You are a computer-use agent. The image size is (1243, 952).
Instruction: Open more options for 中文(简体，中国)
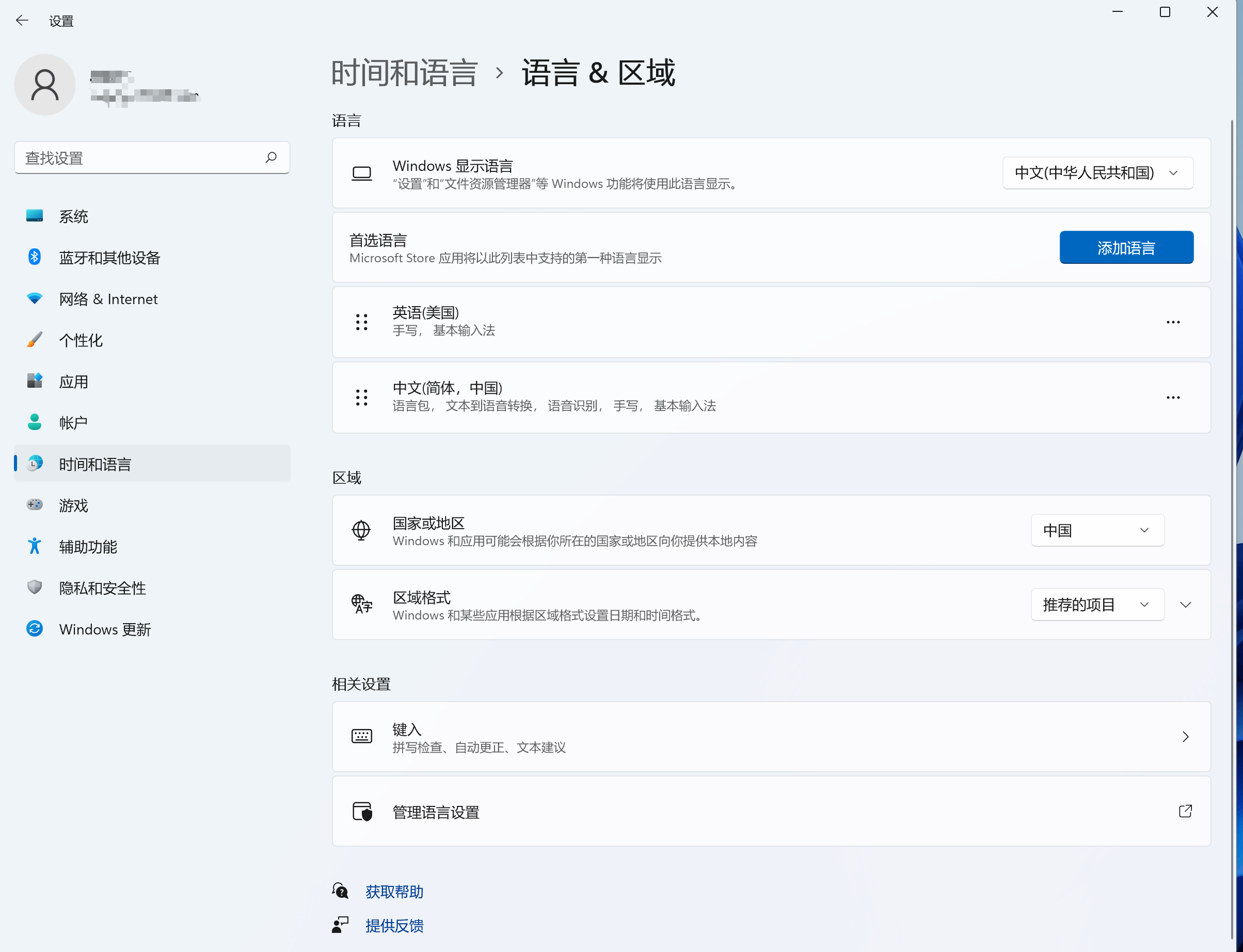coord(1173,398)
